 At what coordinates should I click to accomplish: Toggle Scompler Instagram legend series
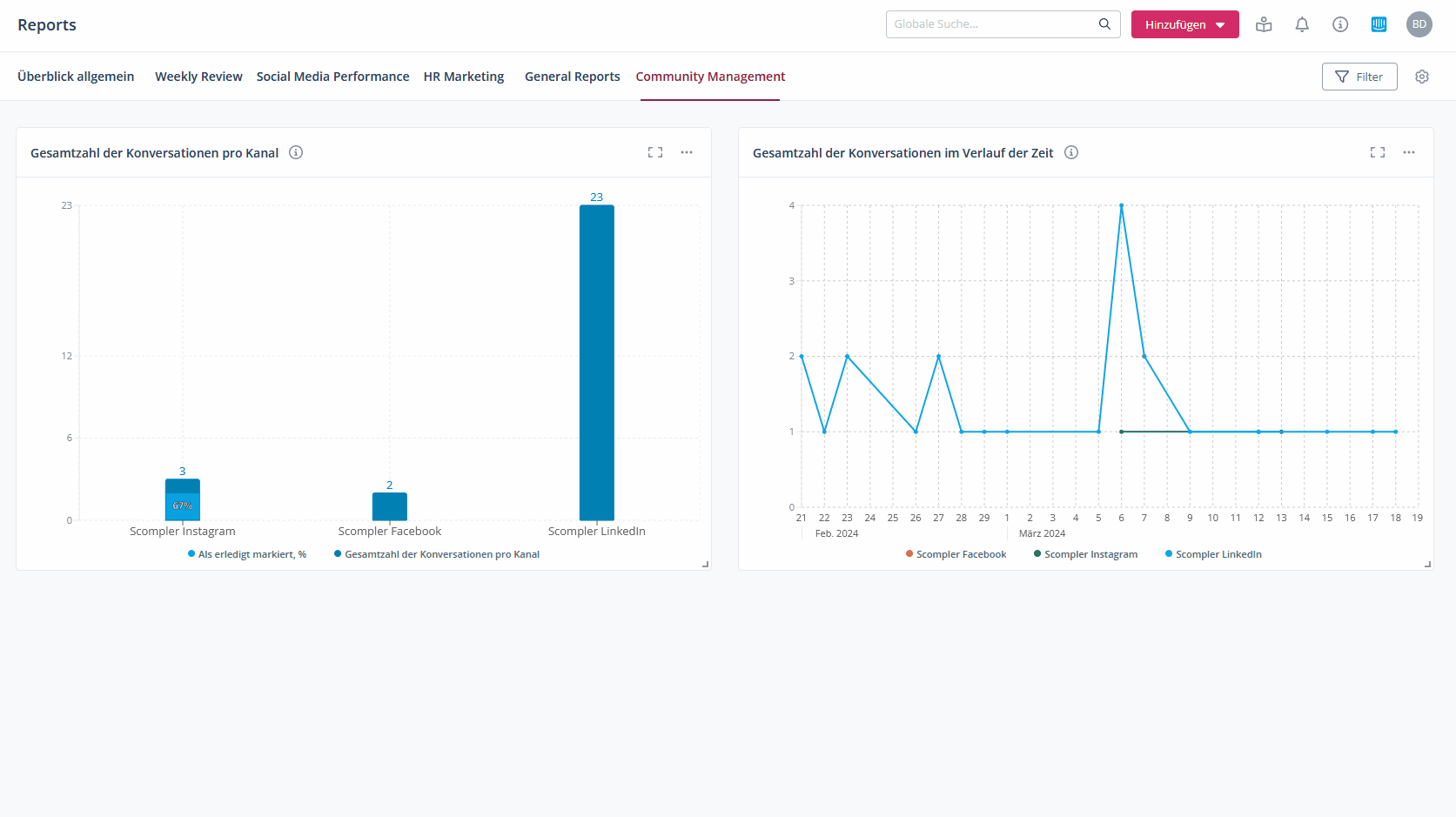click(x=1085, y=554)
